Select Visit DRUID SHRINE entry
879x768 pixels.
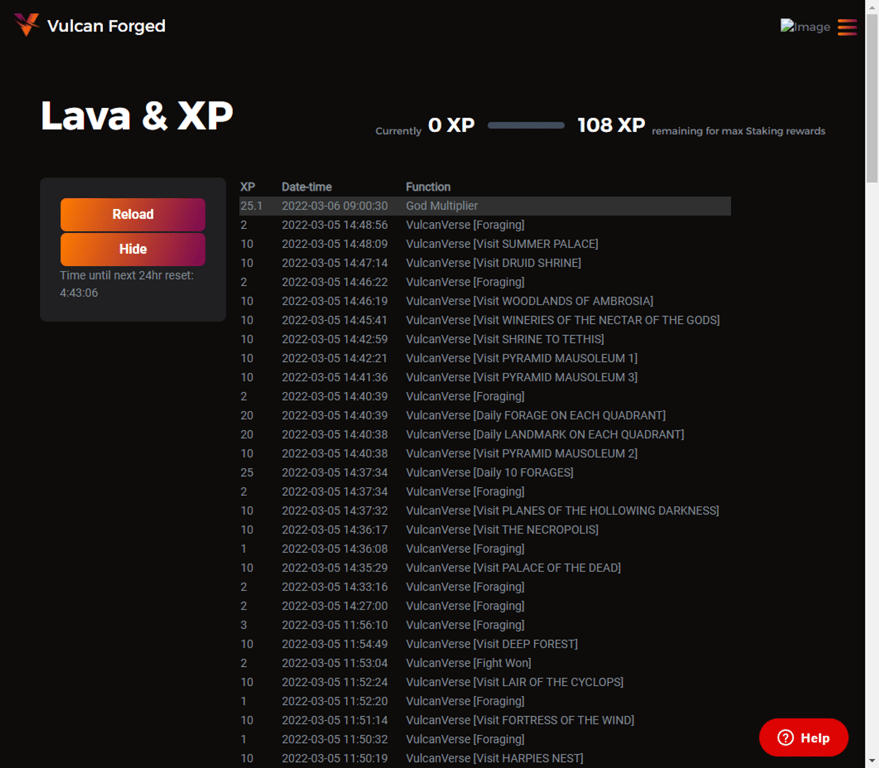pyautogui.click(x=493, y=263)
